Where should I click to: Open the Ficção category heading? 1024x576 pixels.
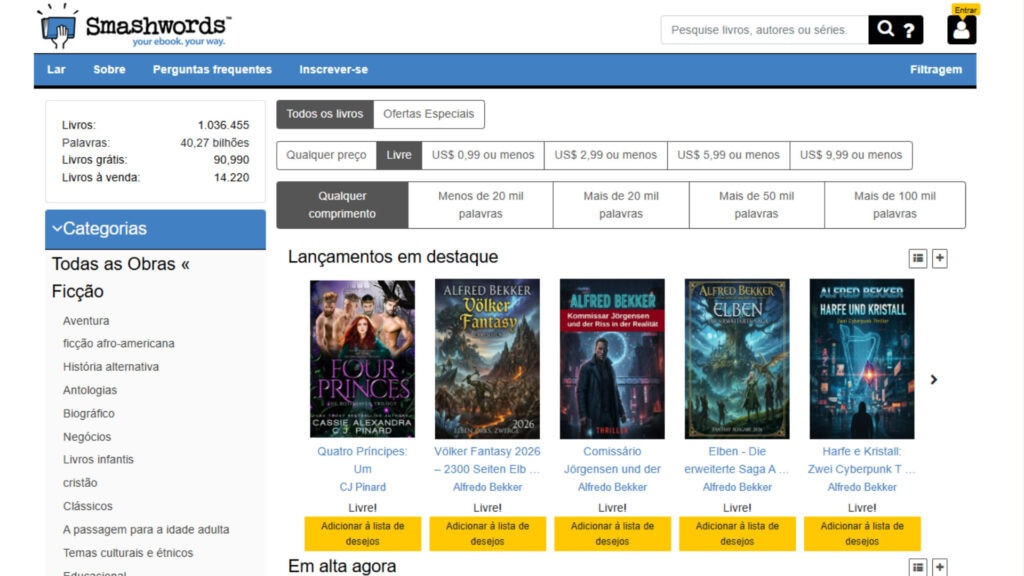(78, 291)
